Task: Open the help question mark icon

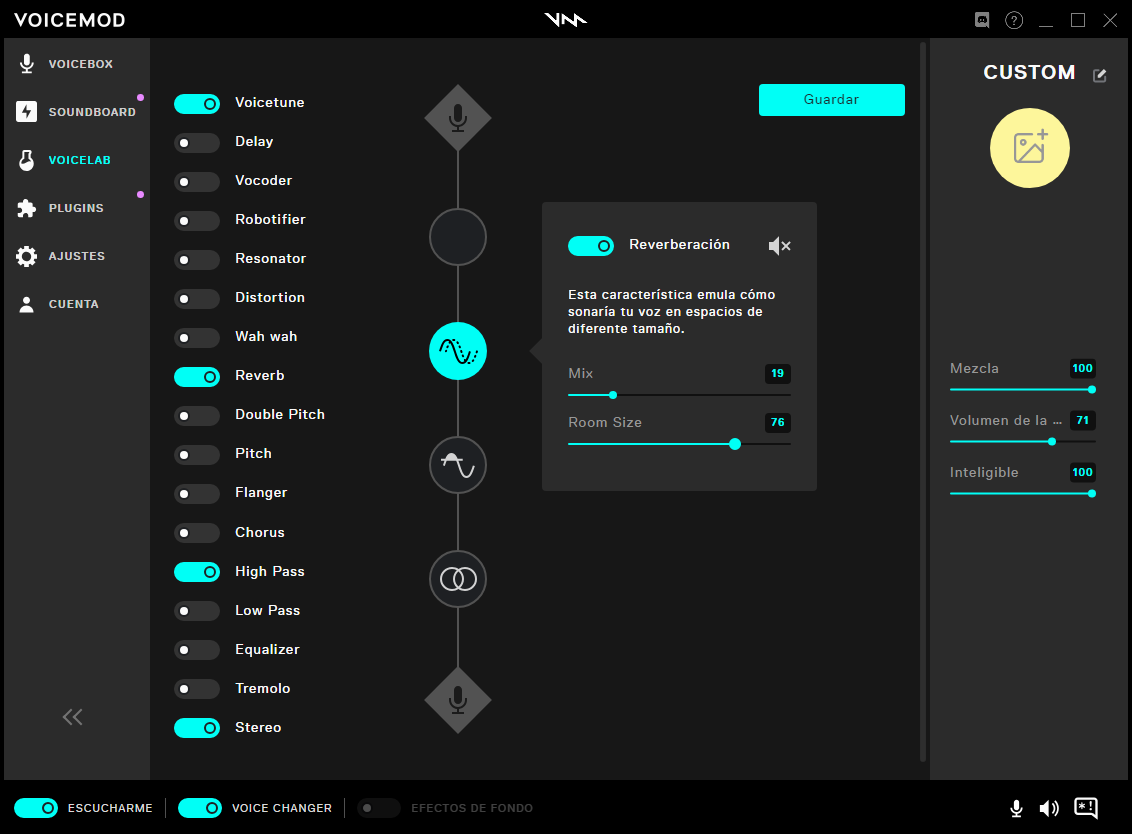Action: pyautogui.click(x=1014, y=20)
